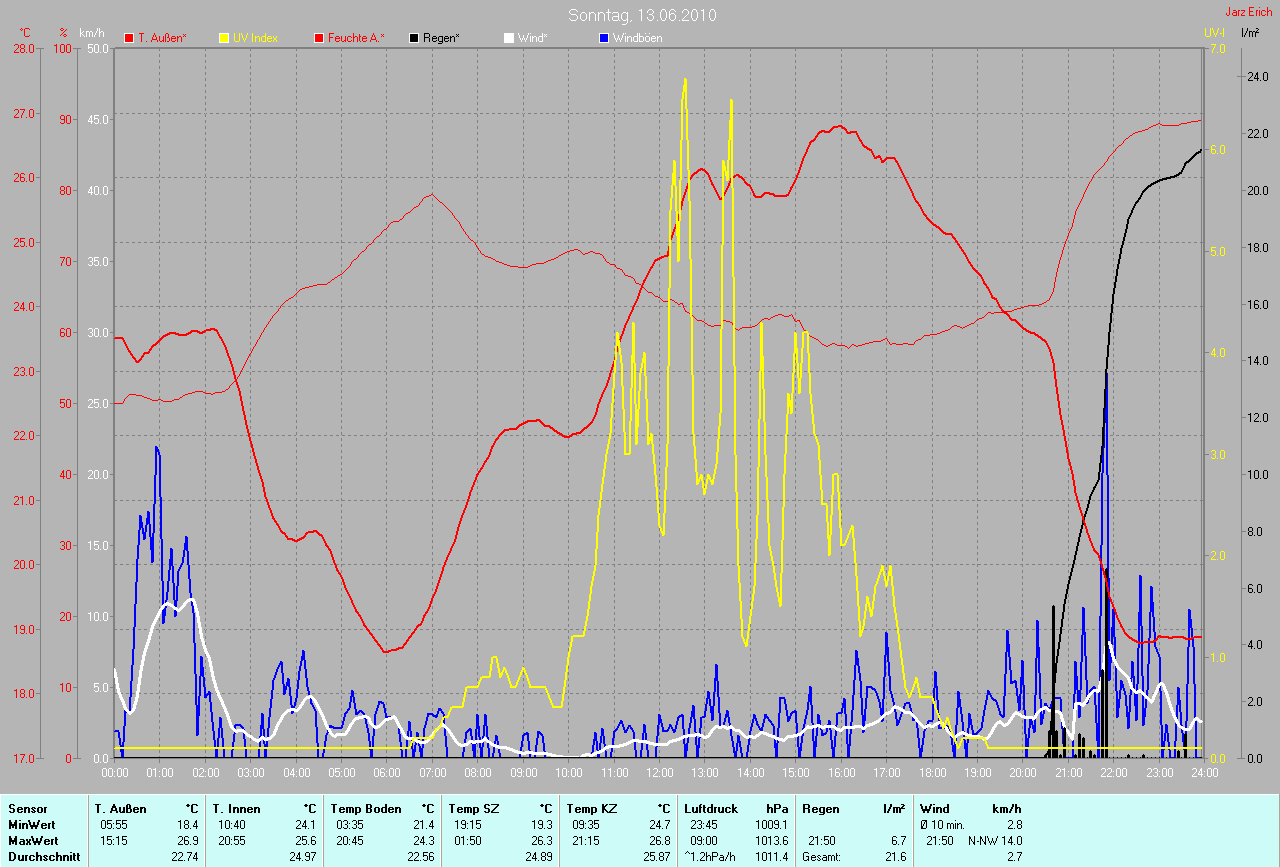Select the 'T. Außen*' legend label
This screenshot has height=867, width=1280.
click(x=162, y=38)
